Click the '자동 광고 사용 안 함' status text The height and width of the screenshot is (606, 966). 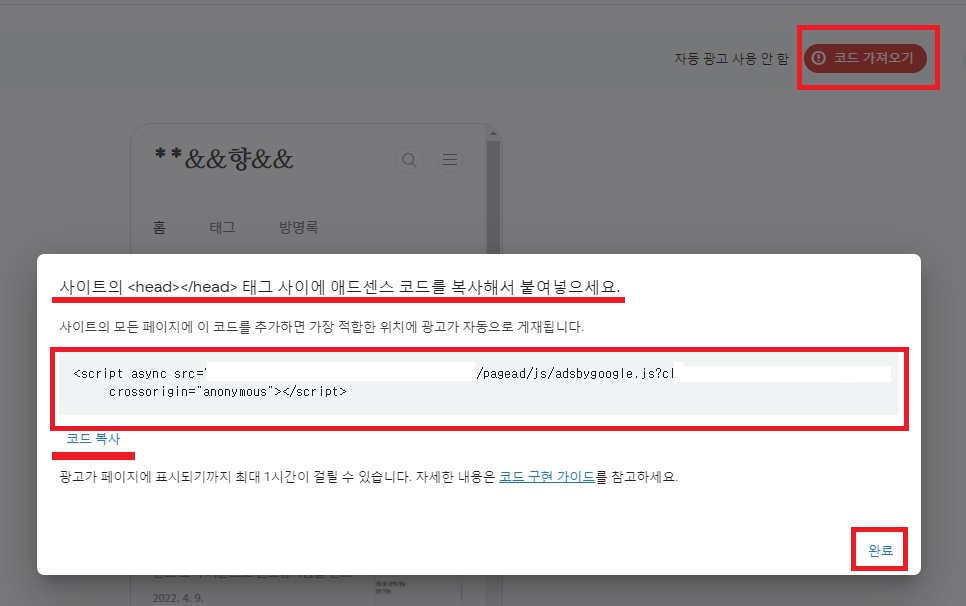pyautogui.click(x=731, y=59)
